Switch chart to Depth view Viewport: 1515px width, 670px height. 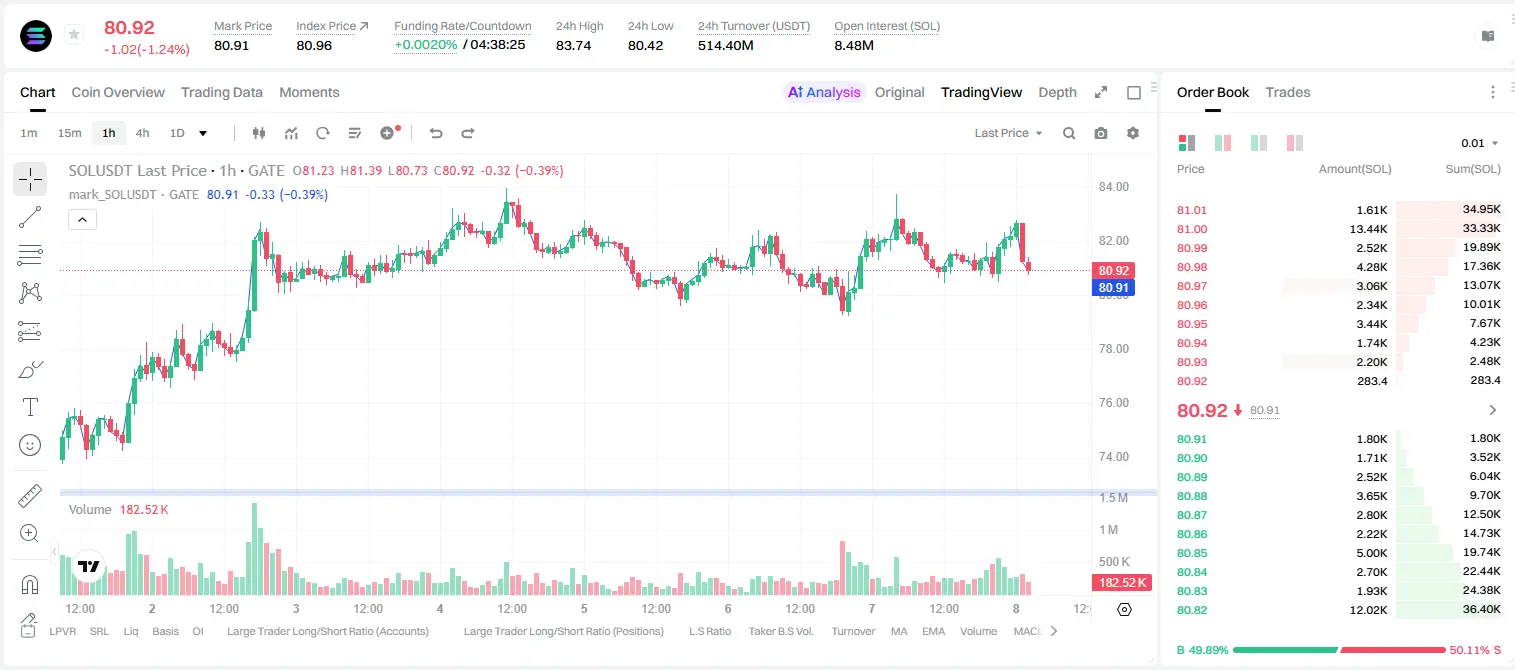1057,92
